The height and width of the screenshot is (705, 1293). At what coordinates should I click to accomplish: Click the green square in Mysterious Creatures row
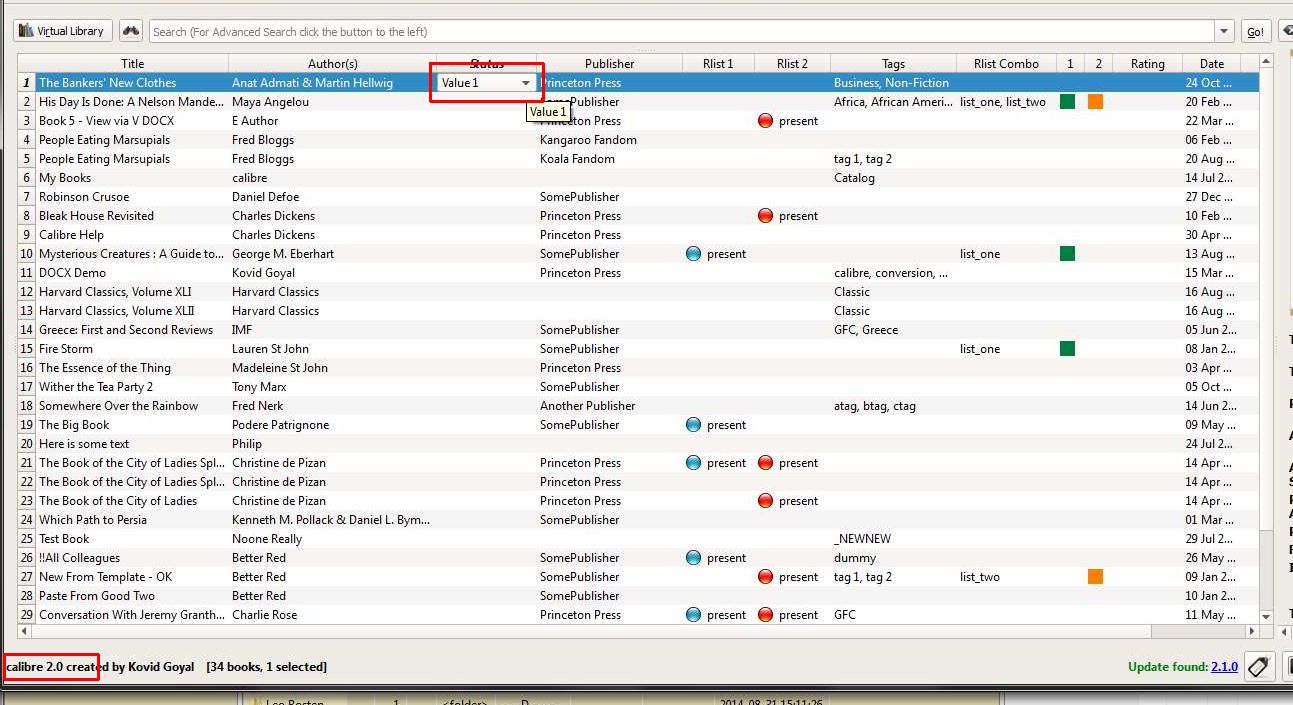[1067, 254]
